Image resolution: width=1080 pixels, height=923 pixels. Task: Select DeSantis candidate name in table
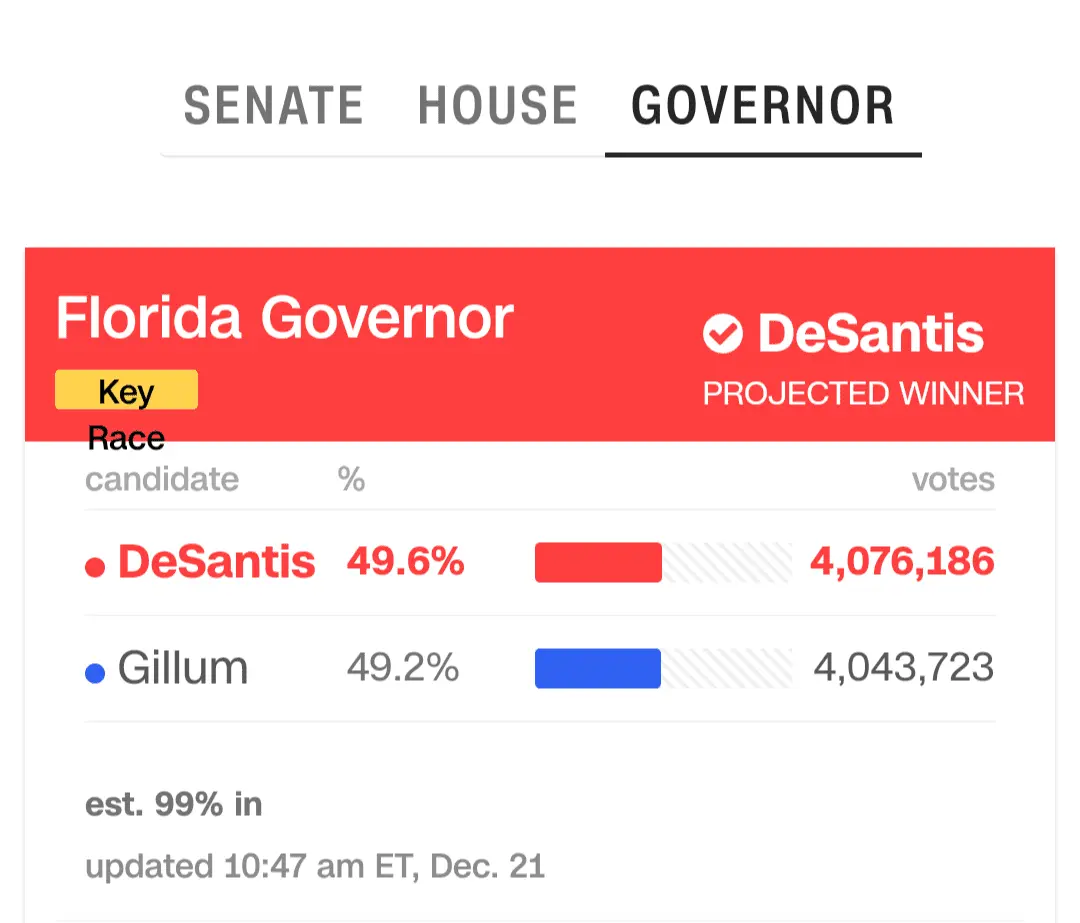point(216,563)
